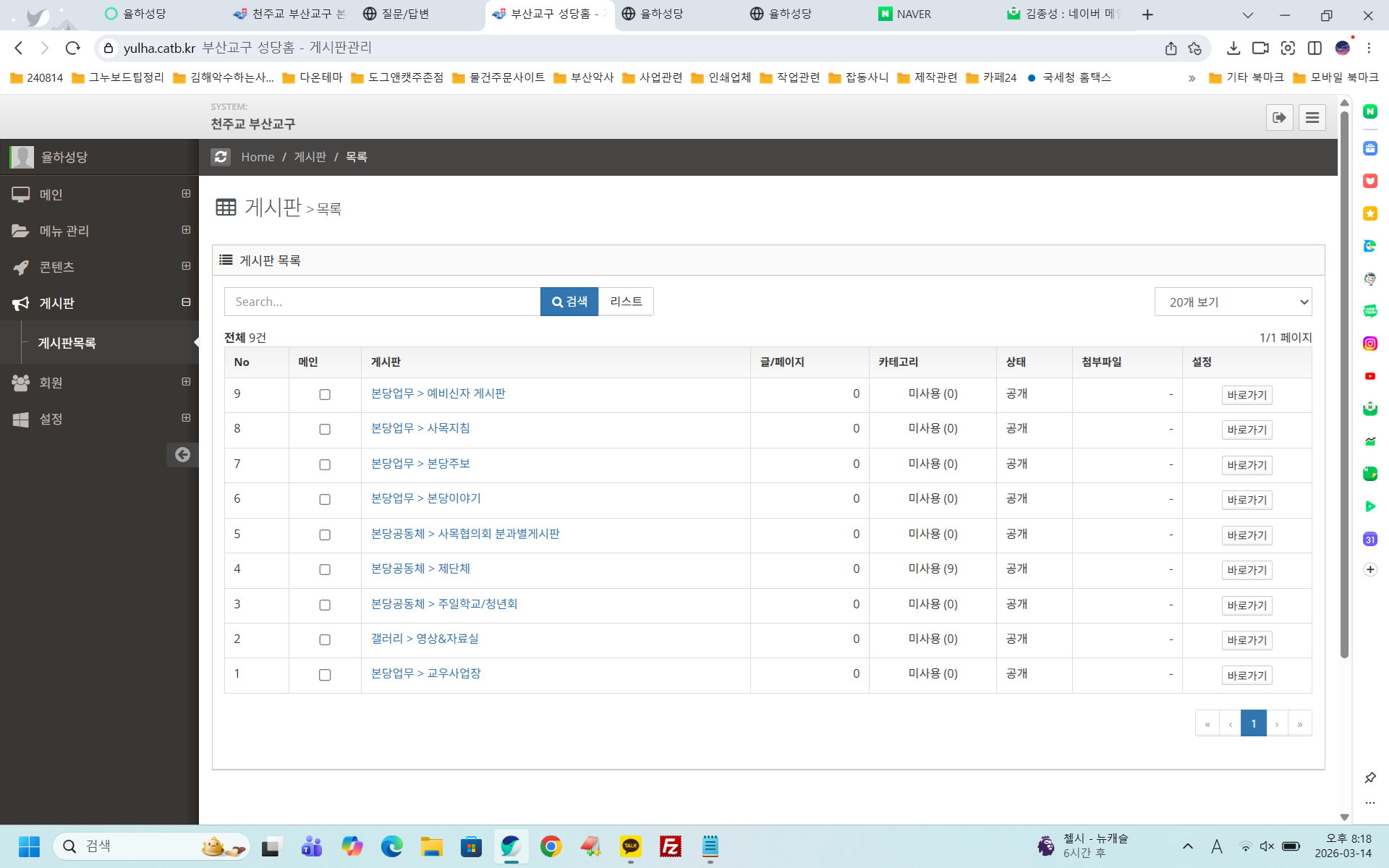The image size is (1389, 868).
Task: Click the refresh icon beside Home breadcrumb
Action: coord(221,157)
